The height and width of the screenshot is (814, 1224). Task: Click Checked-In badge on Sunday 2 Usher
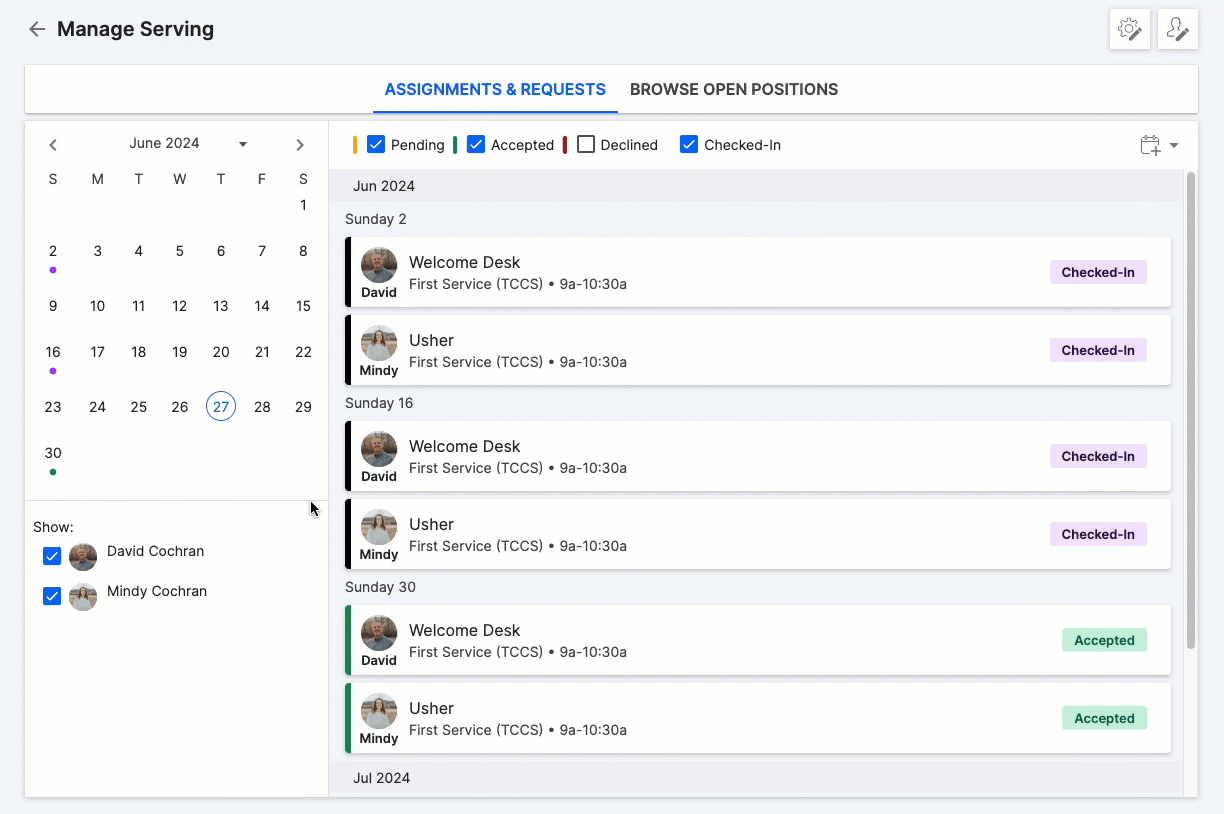click(x=1098, y=350)
